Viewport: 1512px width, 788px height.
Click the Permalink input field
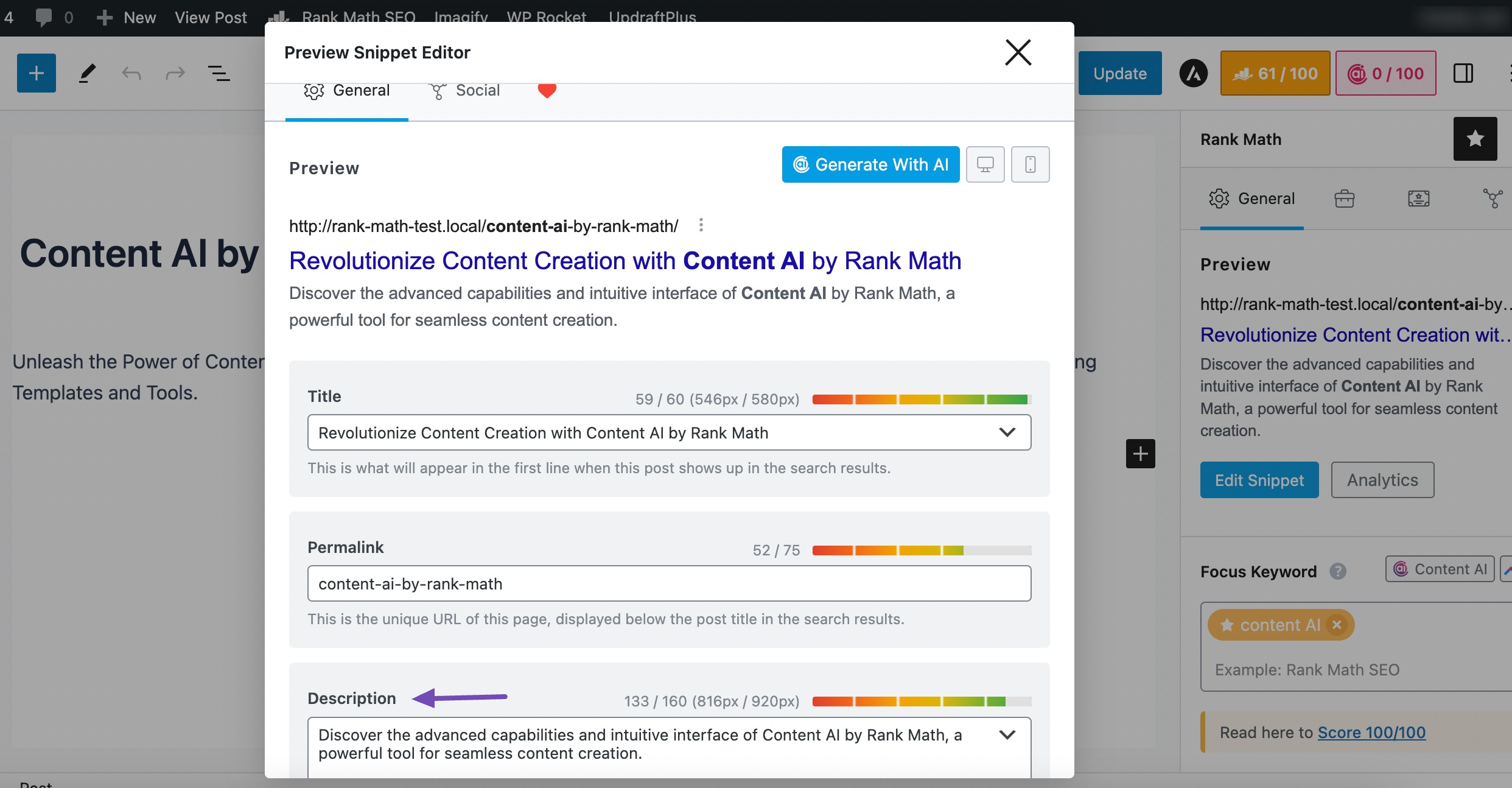669,584
